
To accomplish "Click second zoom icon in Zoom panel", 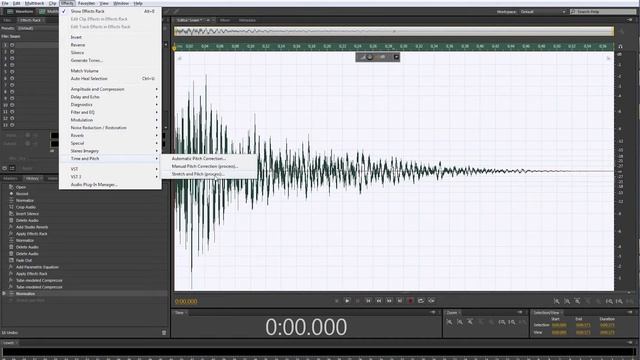I will pos(460,322).
